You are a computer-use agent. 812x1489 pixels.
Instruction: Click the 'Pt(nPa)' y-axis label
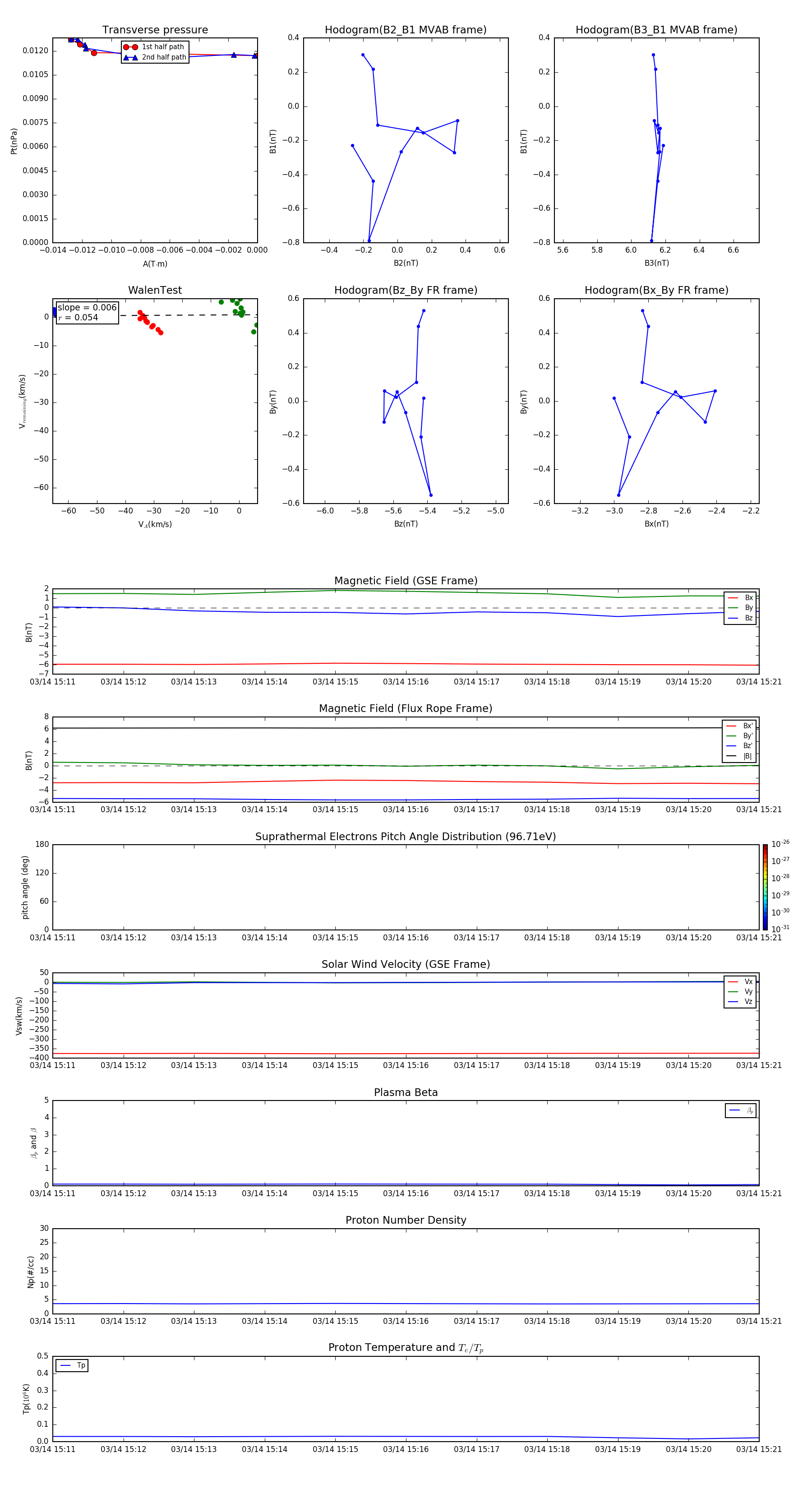click(14, 141)
